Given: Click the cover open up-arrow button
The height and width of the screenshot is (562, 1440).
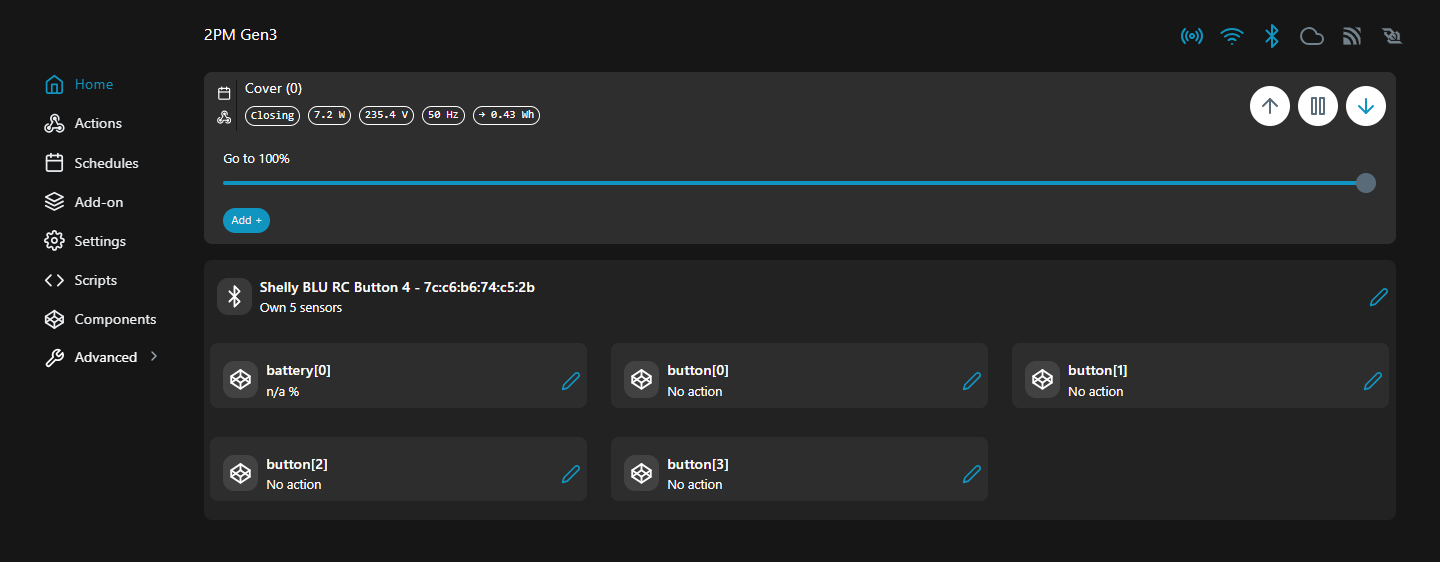Looking at the screenshot, I should (x=1269, y=106).
